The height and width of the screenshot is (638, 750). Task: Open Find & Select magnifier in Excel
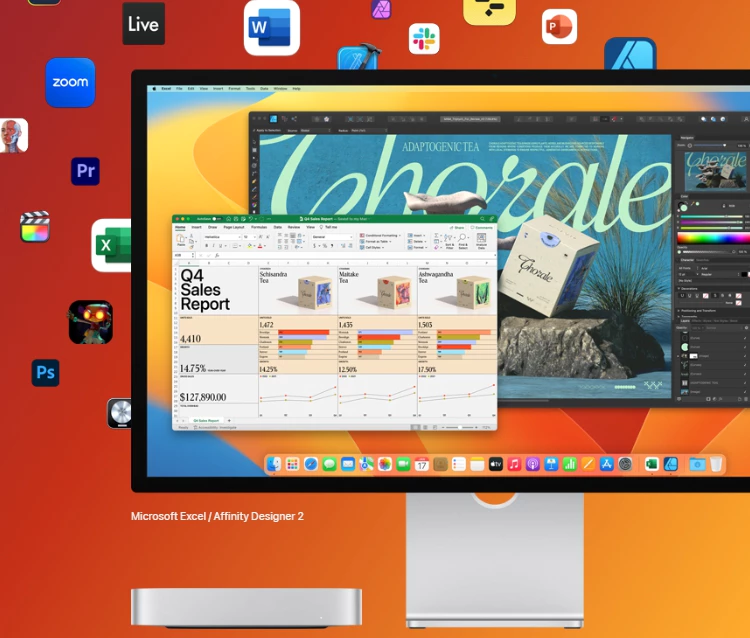pyautogui.click(x=463, y=241)
